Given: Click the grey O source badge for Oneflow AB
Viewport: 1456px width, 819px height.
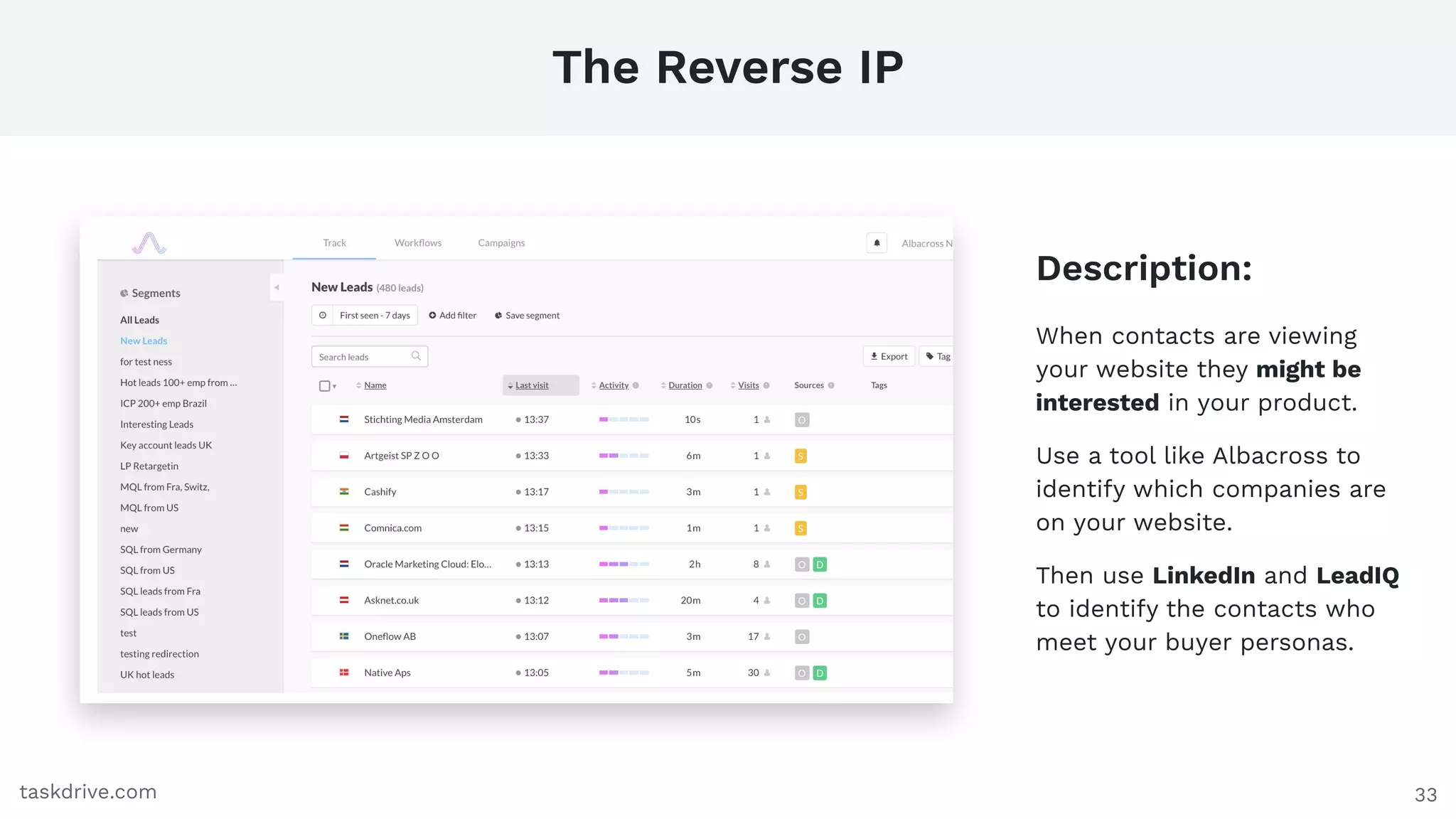Looking at the screenshot, I should pos(802,637).
